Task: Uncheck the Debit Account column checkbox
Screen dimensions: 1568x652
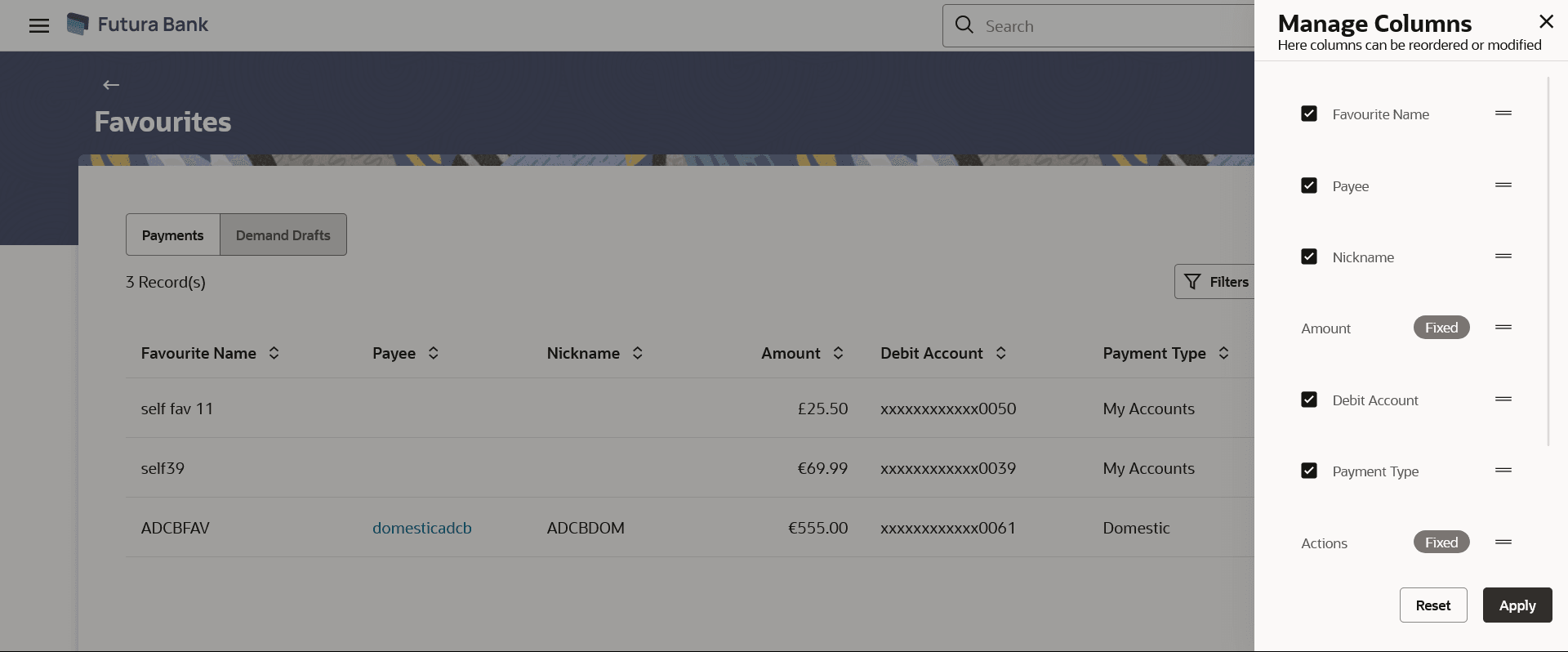Action: coord(1309,400)
